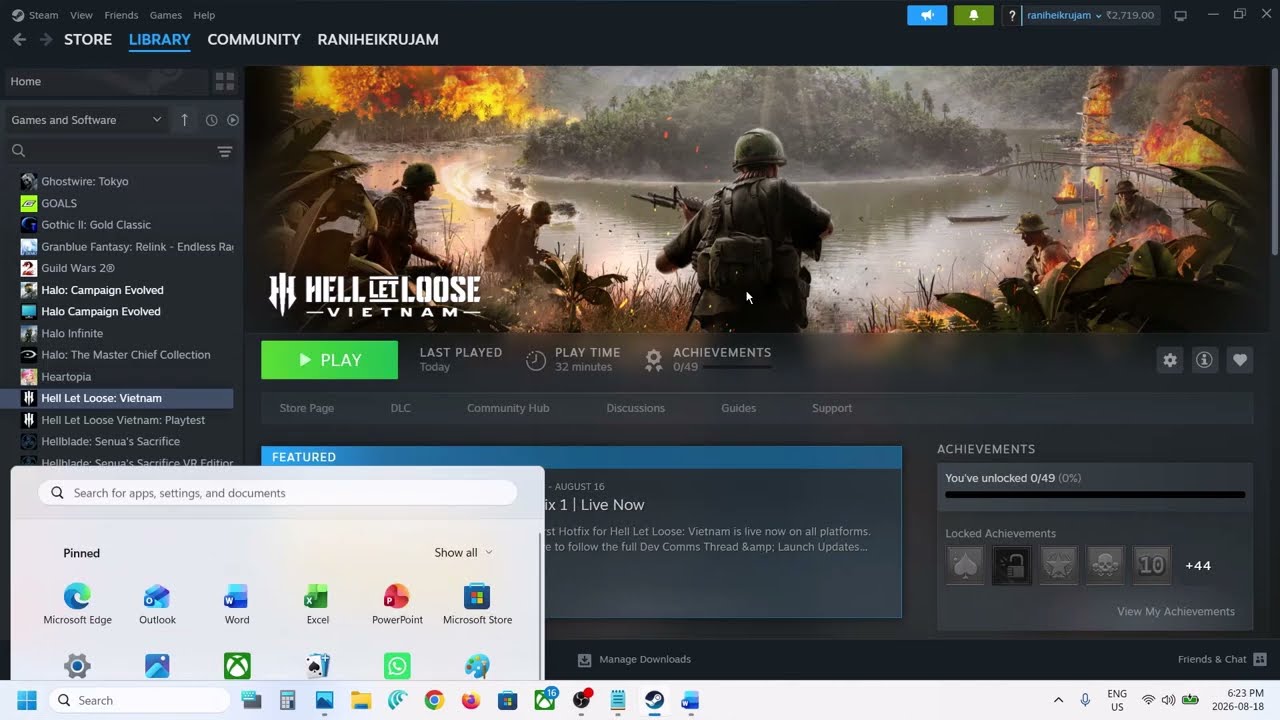Viewport: 1280px width, 720px height.
Task: Open the Support link
Action: (832, 408)
